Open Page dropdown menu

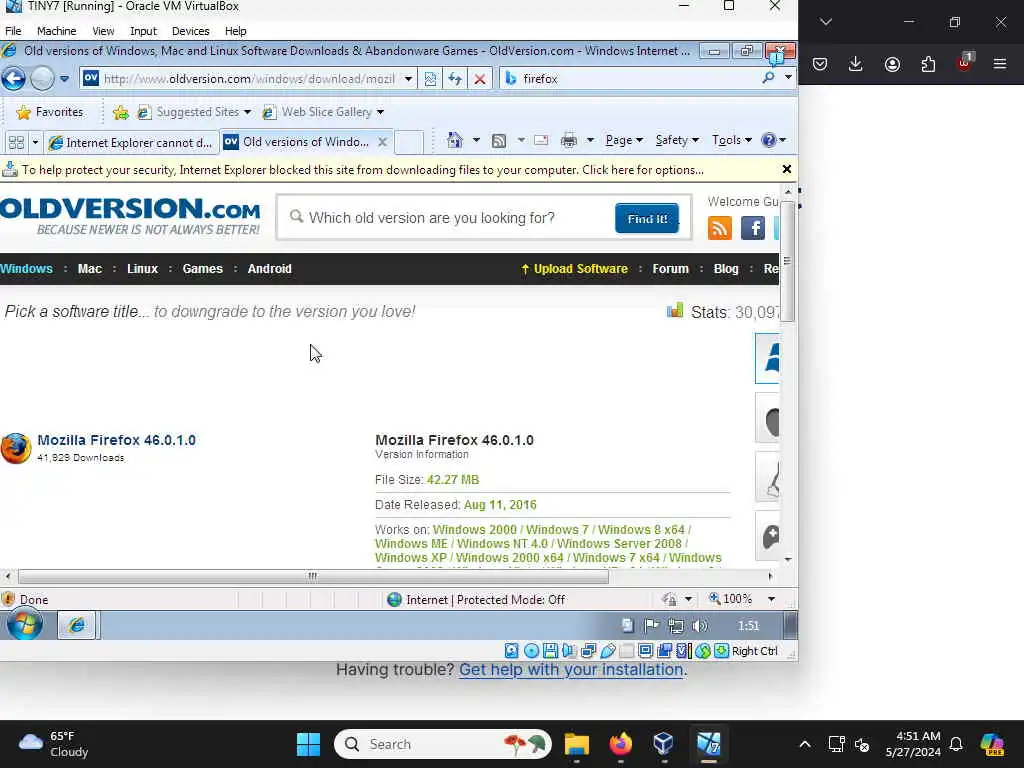click(624, 140)
